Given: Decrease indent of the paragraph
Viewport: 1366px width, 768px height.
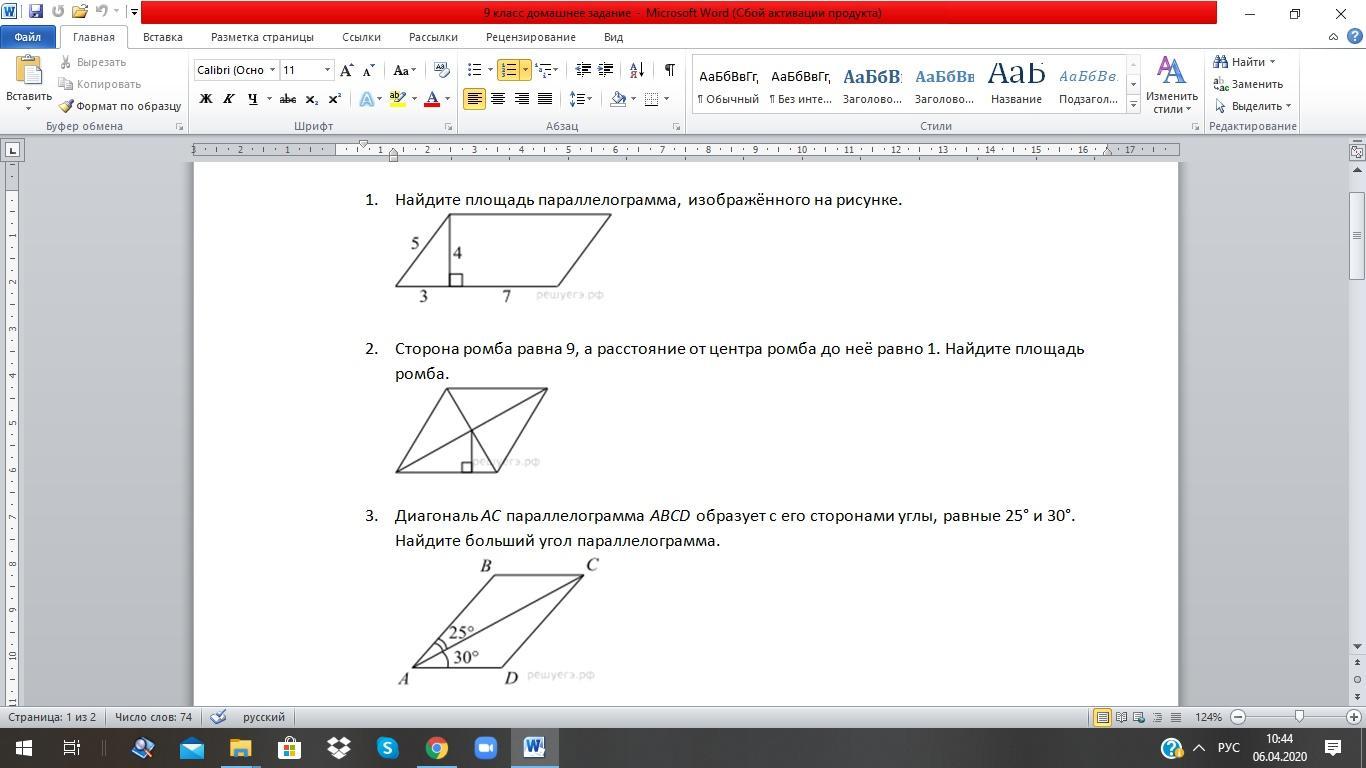Looking at the screenshot, I should 583,70.
